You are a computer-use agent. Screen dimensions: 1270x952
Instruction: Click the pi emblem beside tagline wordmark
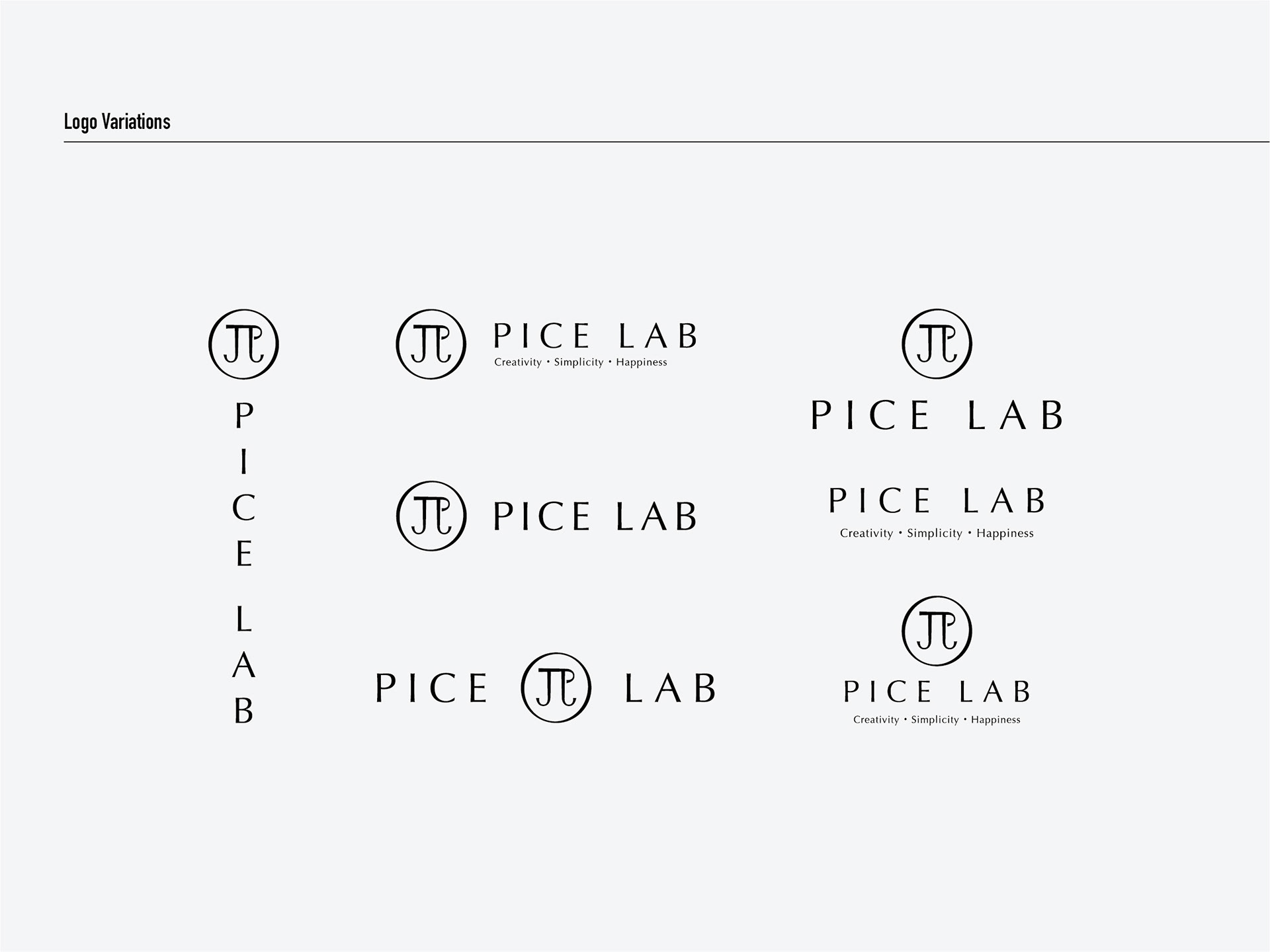pyautogui.click(x=431, y=344)
